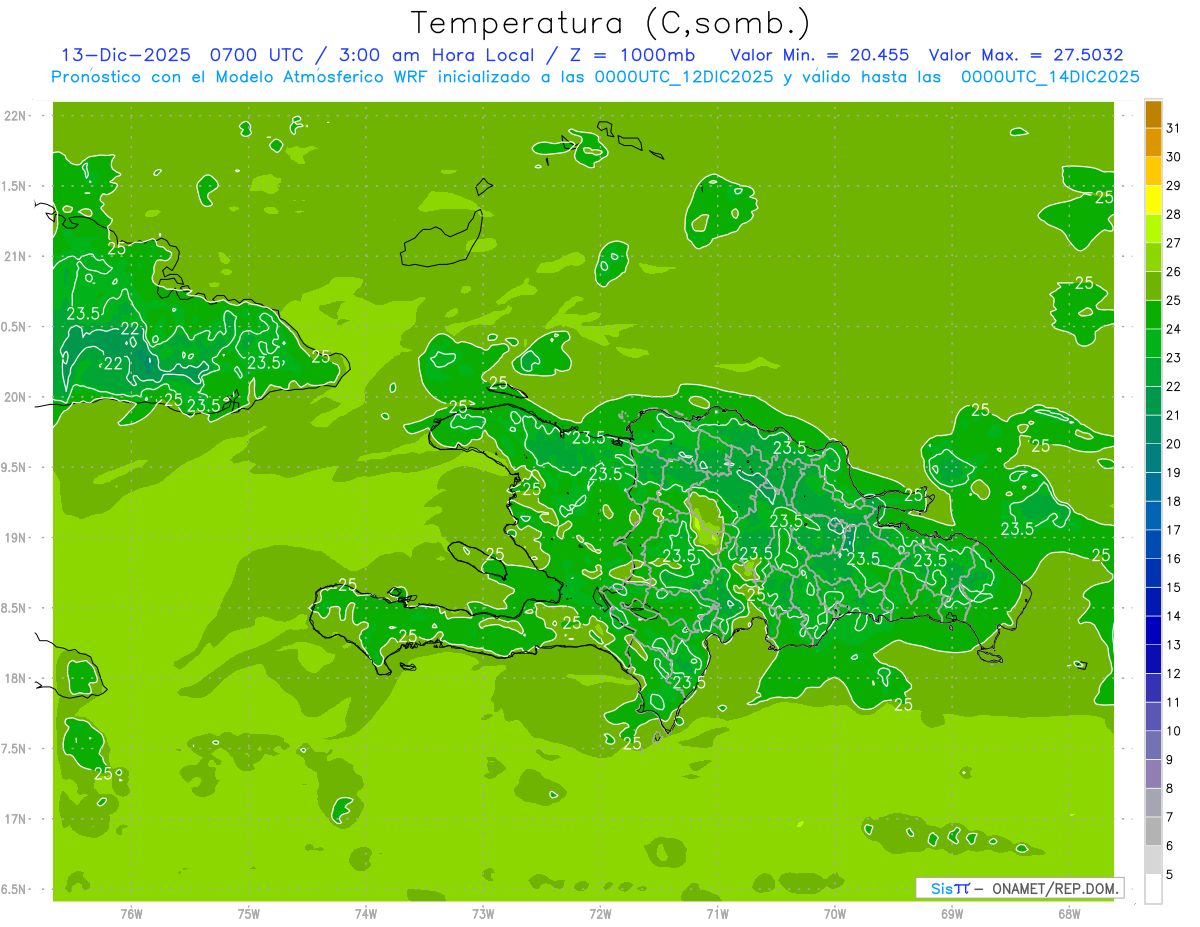1200x927 pixels.
Task: Click the white swatch below 5
Action: pyautogui.click(x=1153, y=889)
